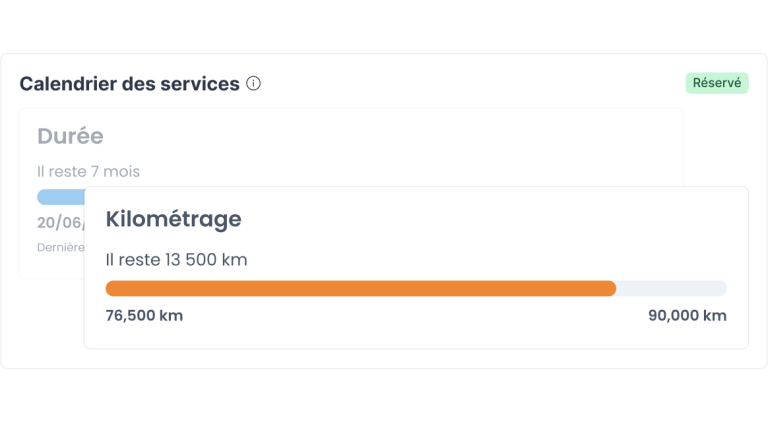
Task: Click the Dernière caption under the date
Action: pyautogui.click(x=60, y=246)
